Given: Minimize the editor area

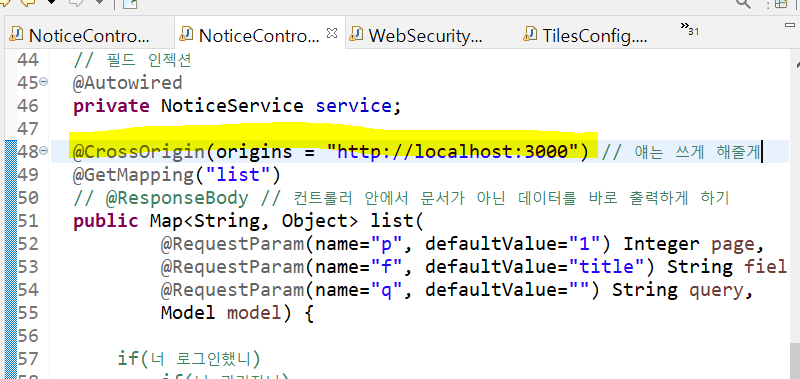Looking at the screenshot, I should tap(790, 26).
